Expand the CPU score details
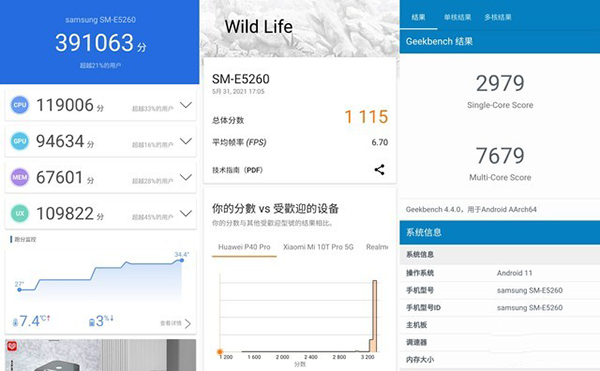The image size is (600, 371). (x=186, y=105)
